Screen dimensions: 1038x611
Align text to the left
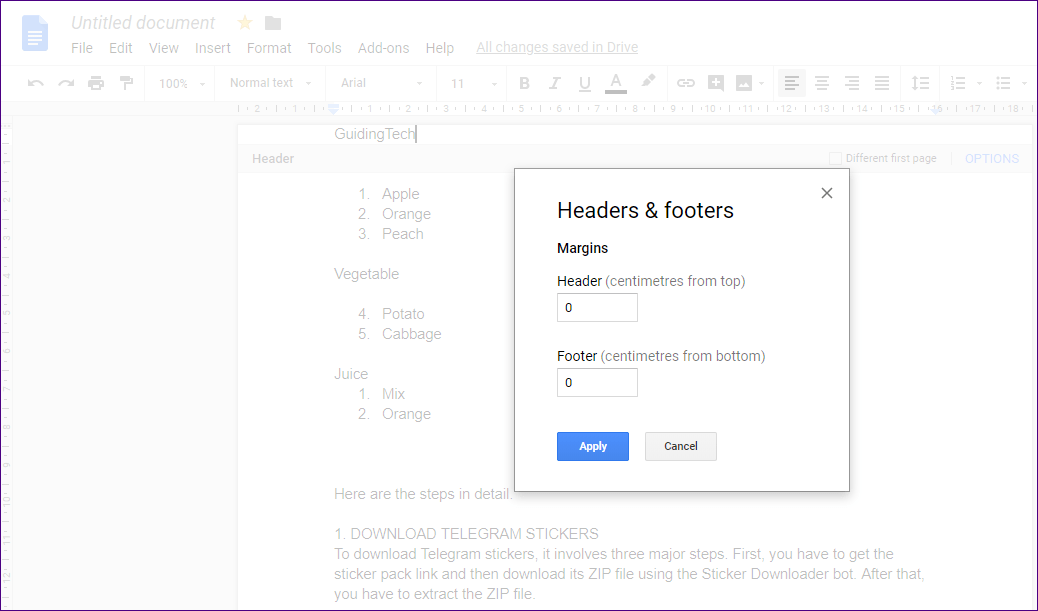point(792,83)
